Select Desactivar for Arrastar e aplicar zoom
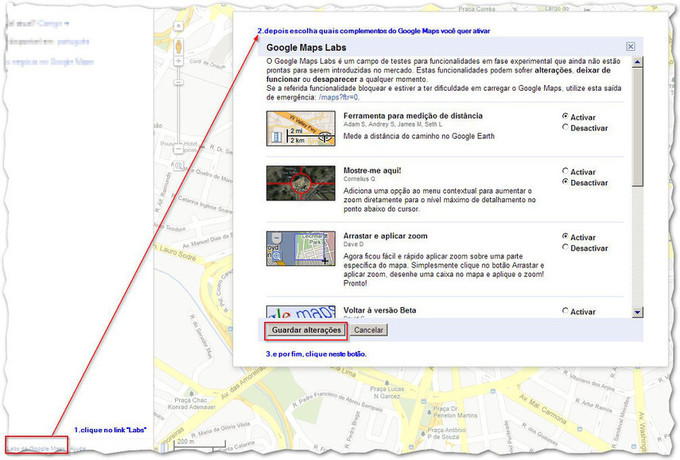This screenshot has width=680, height=460. [x=566, y=248]
